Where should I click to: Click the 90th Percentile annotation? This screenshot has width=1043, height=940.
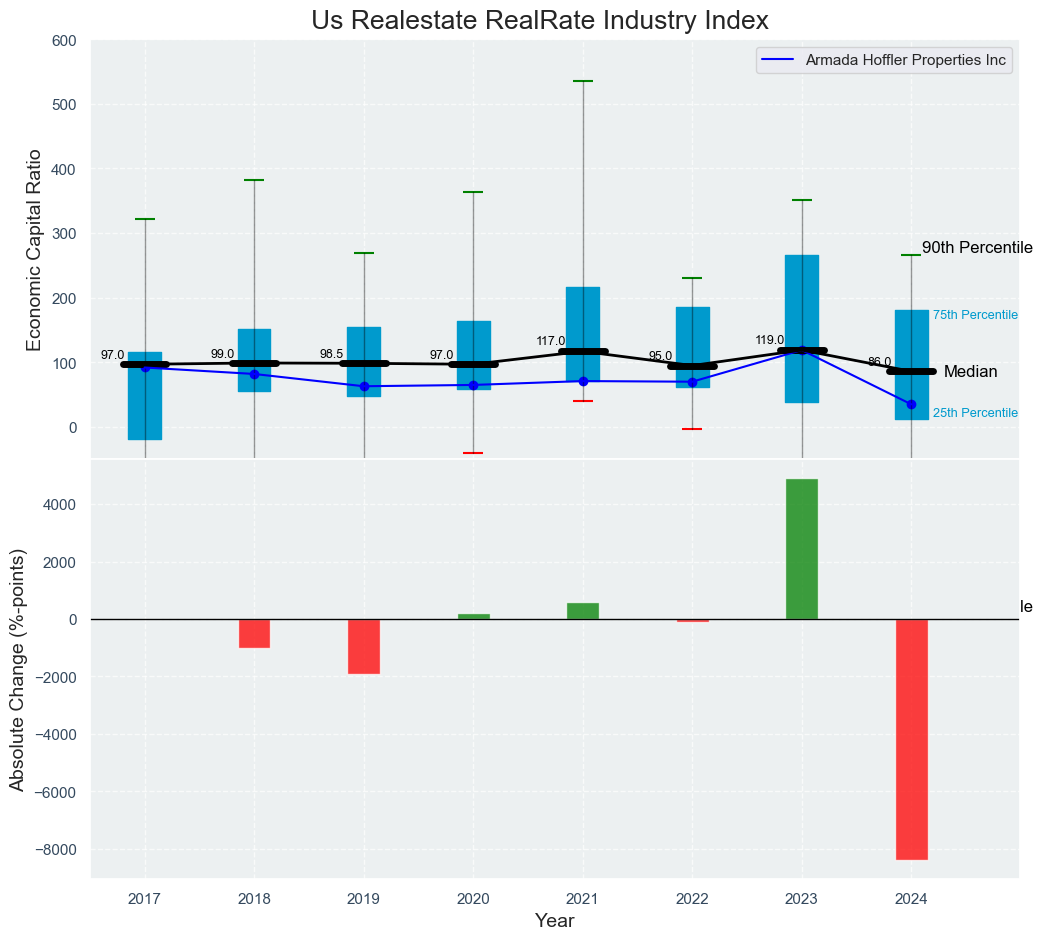[976, 248]
